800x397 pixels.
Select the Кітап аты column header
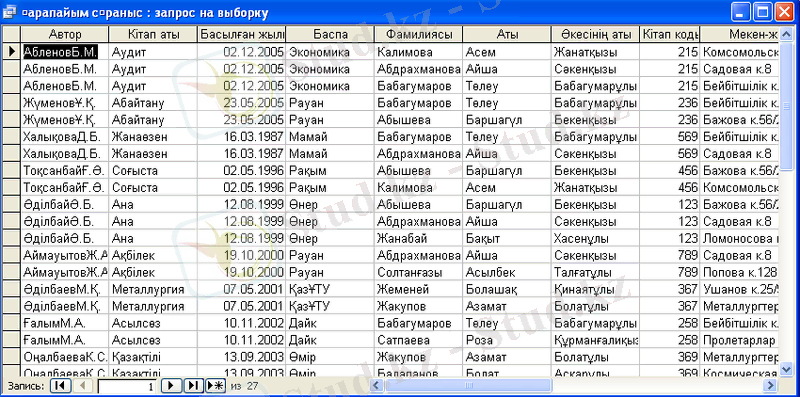pyautogui.click(x=153, y=34)
